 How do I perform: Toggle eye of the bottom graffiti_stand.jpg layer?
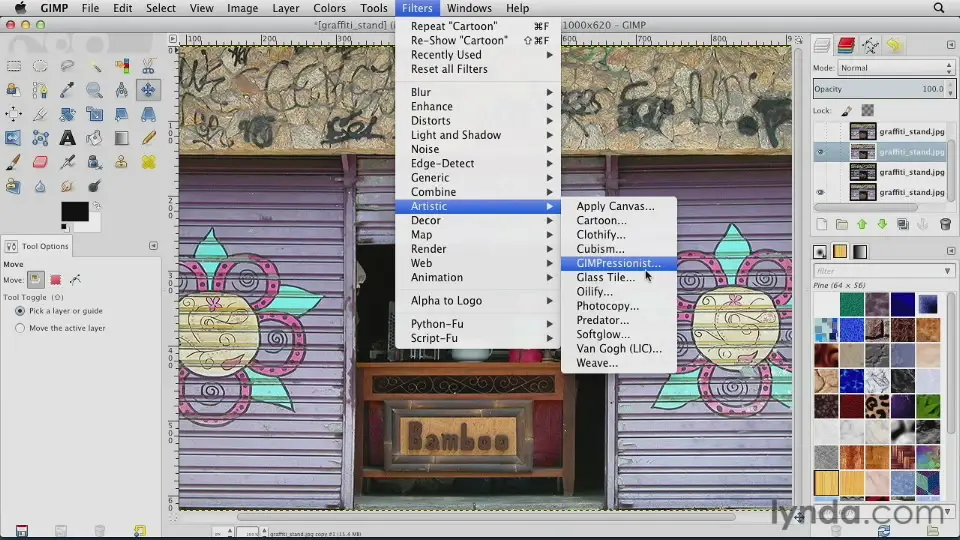tap(820, 192)
